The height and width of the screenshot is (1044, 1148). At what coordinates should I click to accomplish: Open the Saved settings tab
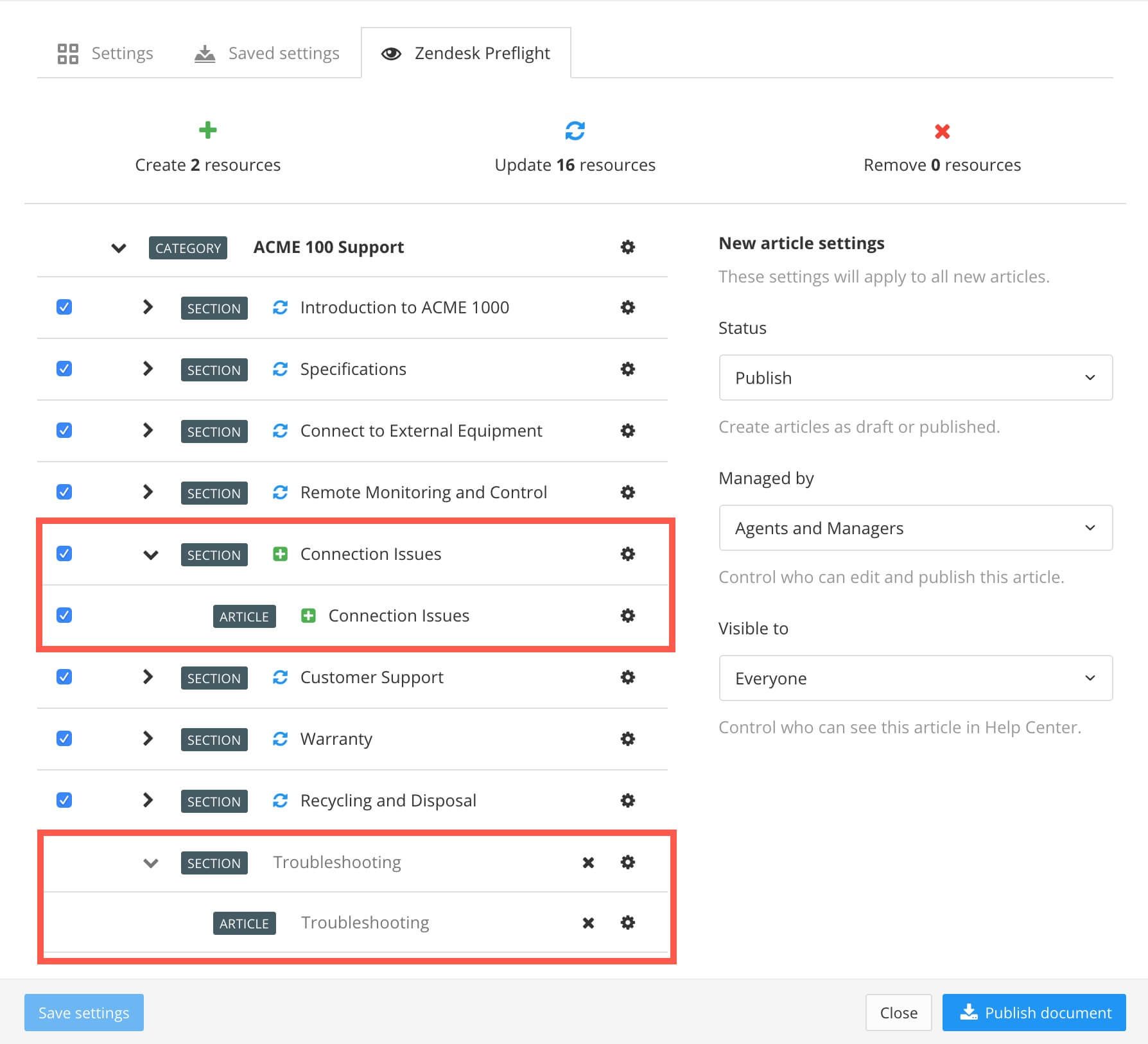tap(267, 53)
